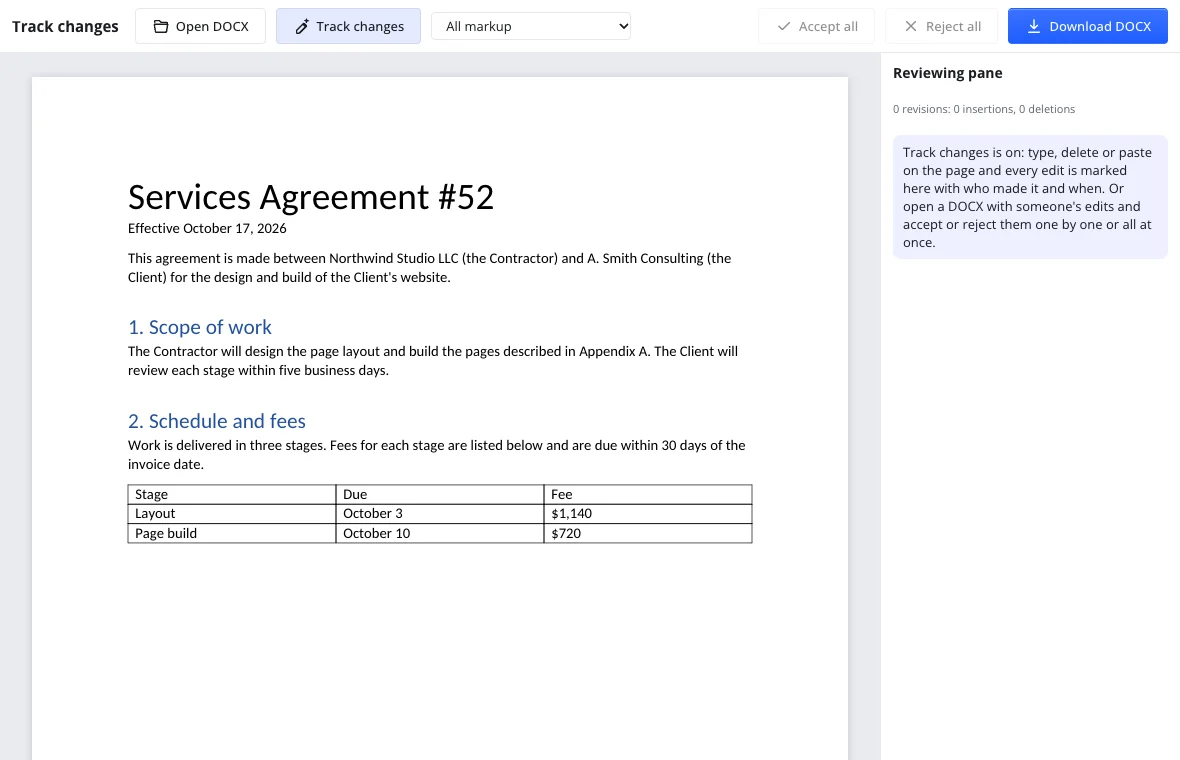Click the 'Track changes' app title

(x=65, y=26)
